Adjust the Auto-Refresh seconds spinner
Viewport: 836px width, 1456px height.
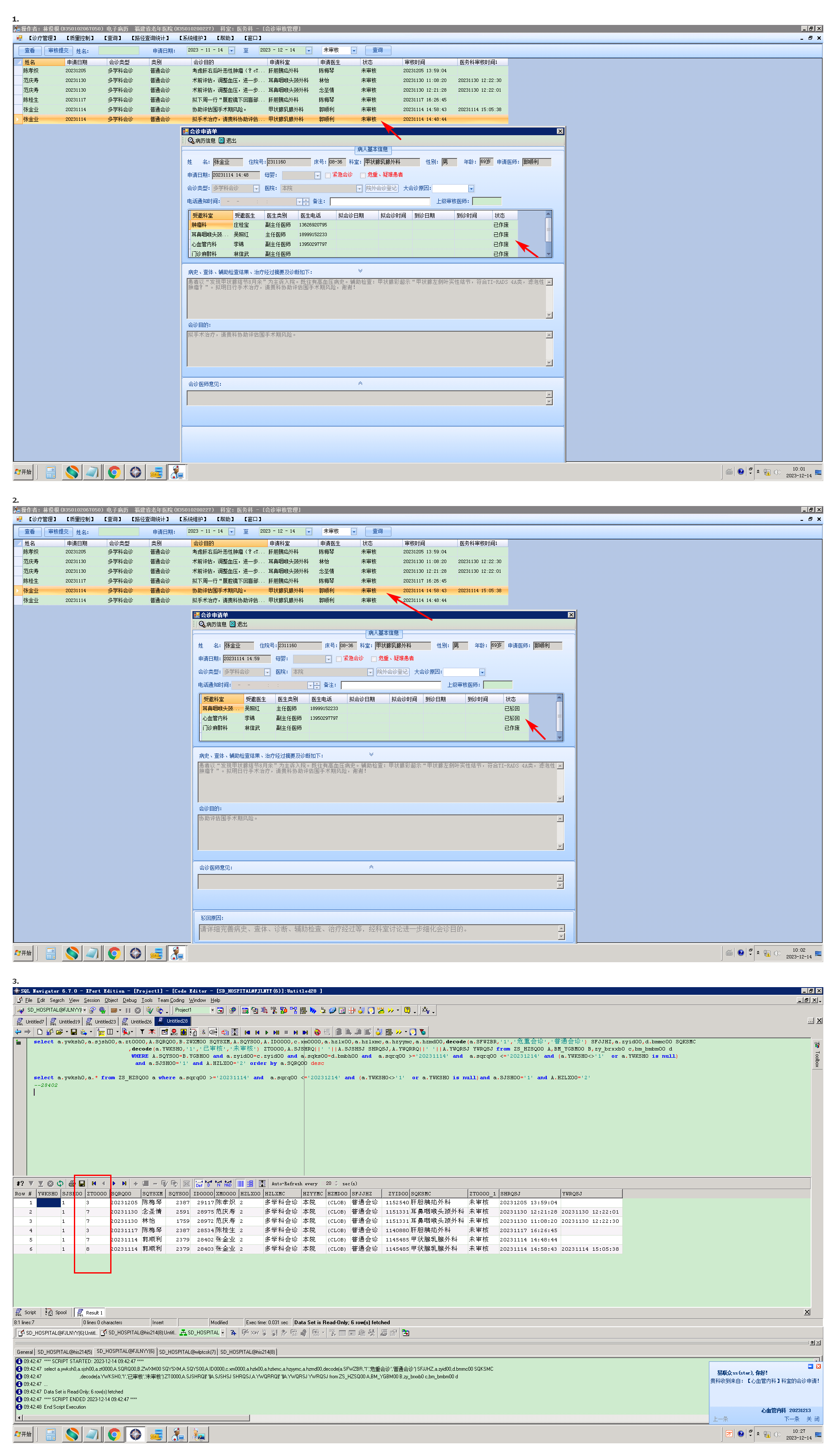pyautogui.click(x=336, y=1184)
